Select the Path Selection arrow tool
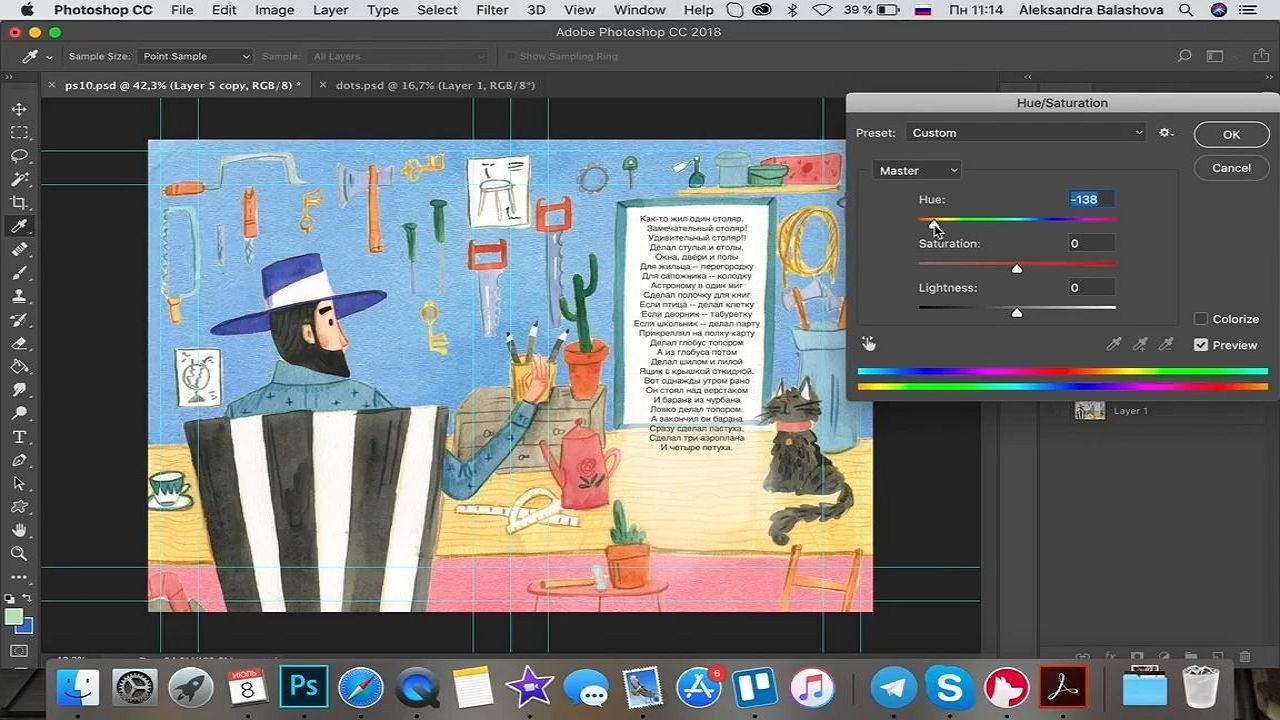1280x720 pixels. [19, 483]
